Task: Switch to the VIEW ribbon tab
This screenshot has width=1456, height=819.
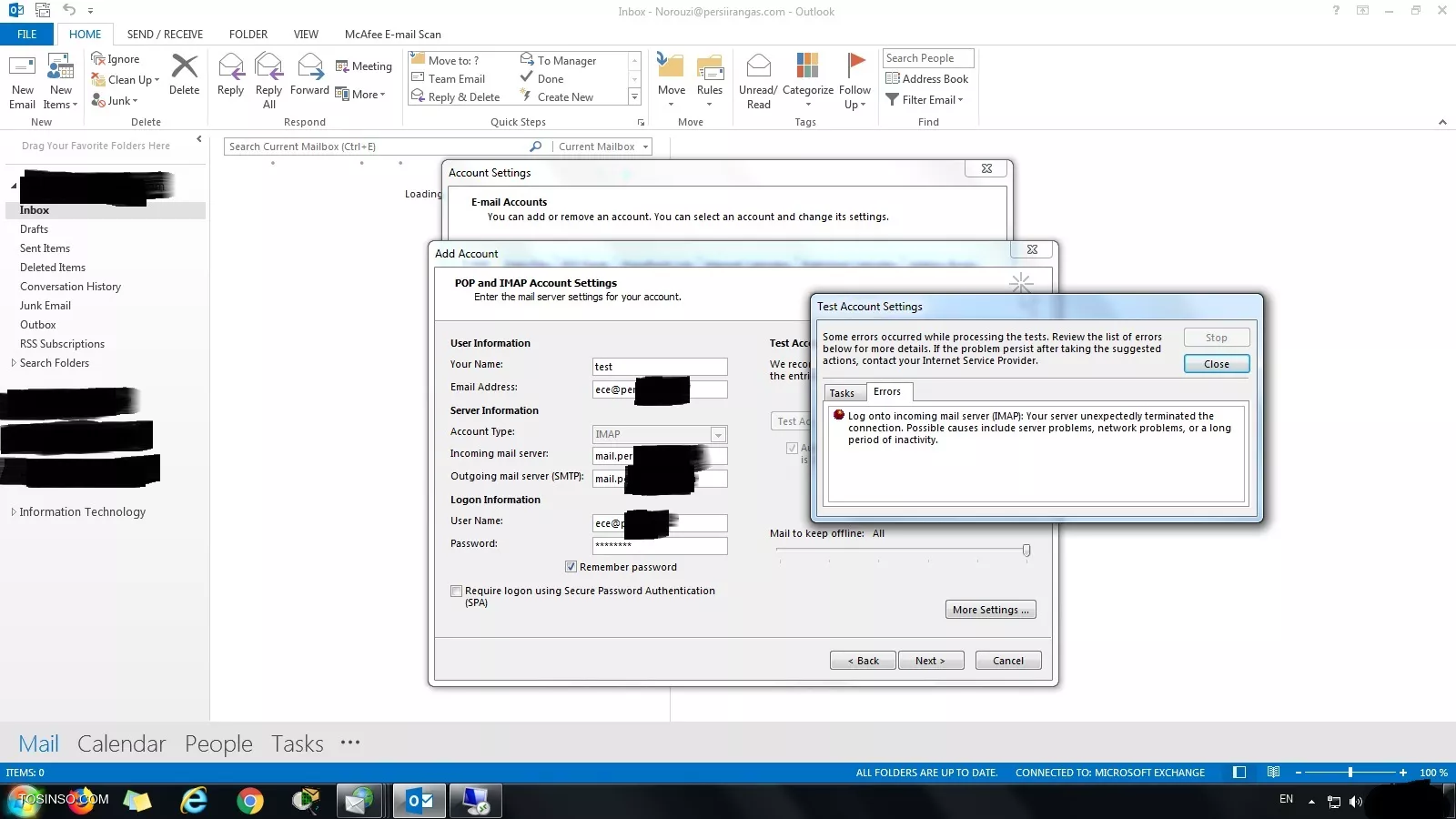Action: click(x=306, y=35)
